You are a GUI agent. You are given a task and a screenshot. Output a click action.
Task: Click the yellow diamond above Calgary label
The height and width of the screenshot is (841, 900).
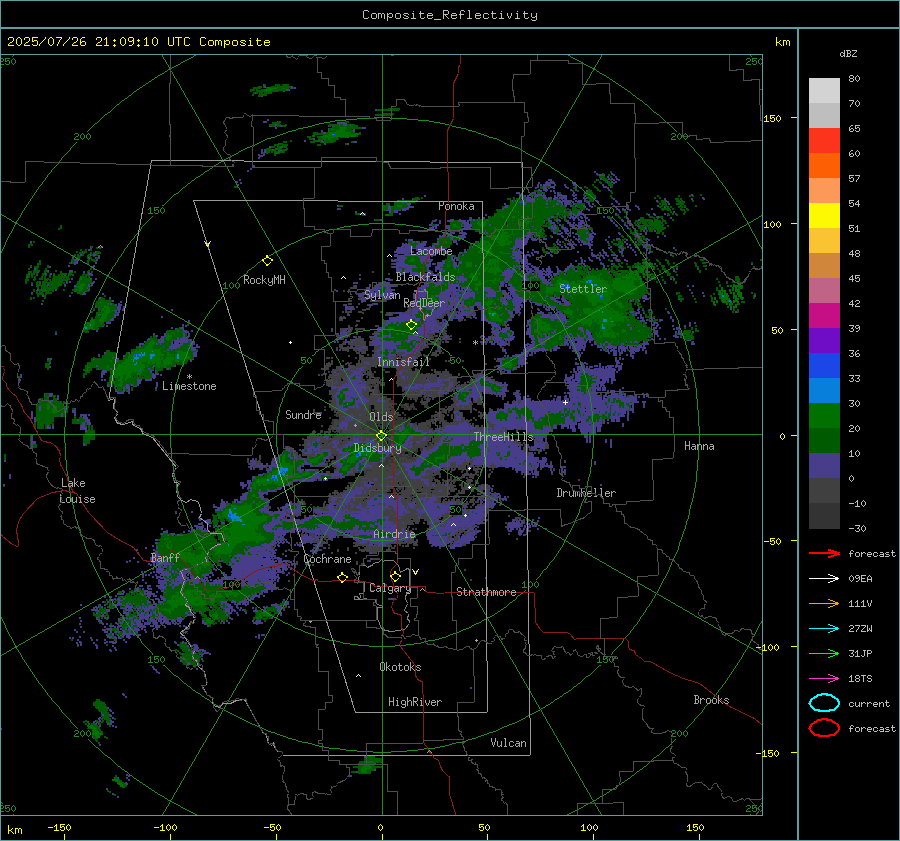(395, 576)
